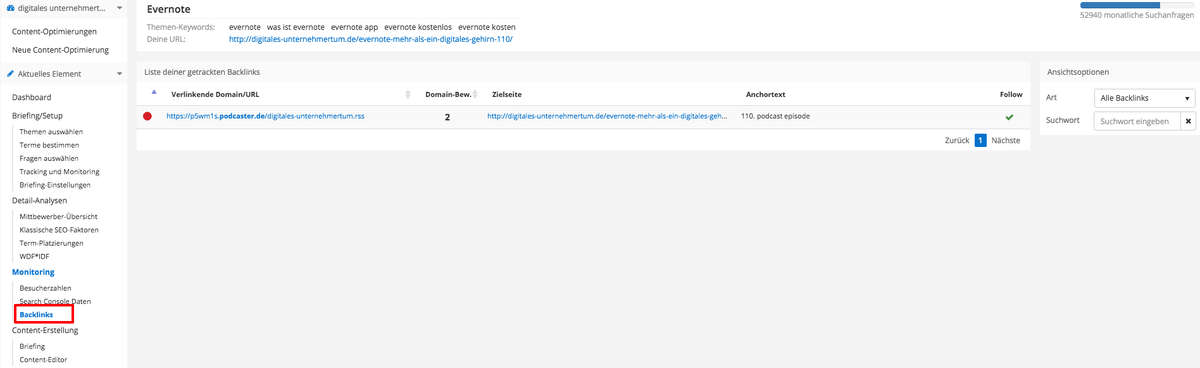Click the anchor text 110. podcast episode
This screenshot has height=368, width=1200.
pyautogui.click(x=776, y=116)
